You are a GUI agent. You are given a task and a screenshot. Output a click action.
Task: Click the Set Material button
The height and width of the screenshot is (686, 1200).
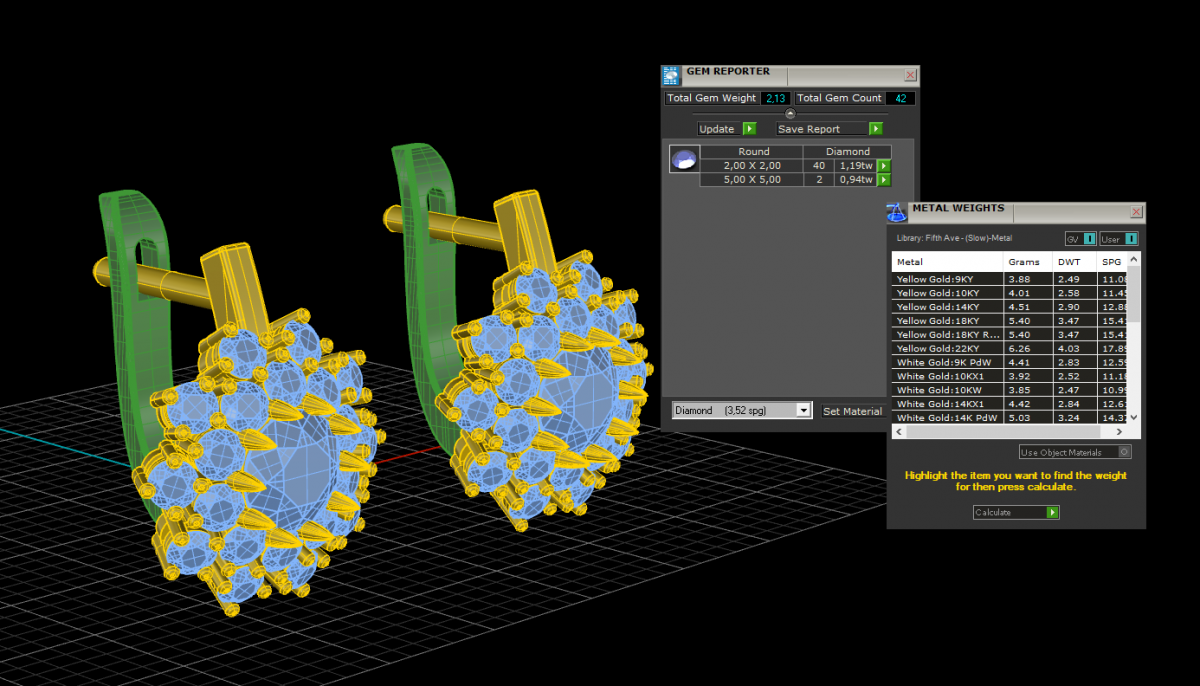[852, 411]
